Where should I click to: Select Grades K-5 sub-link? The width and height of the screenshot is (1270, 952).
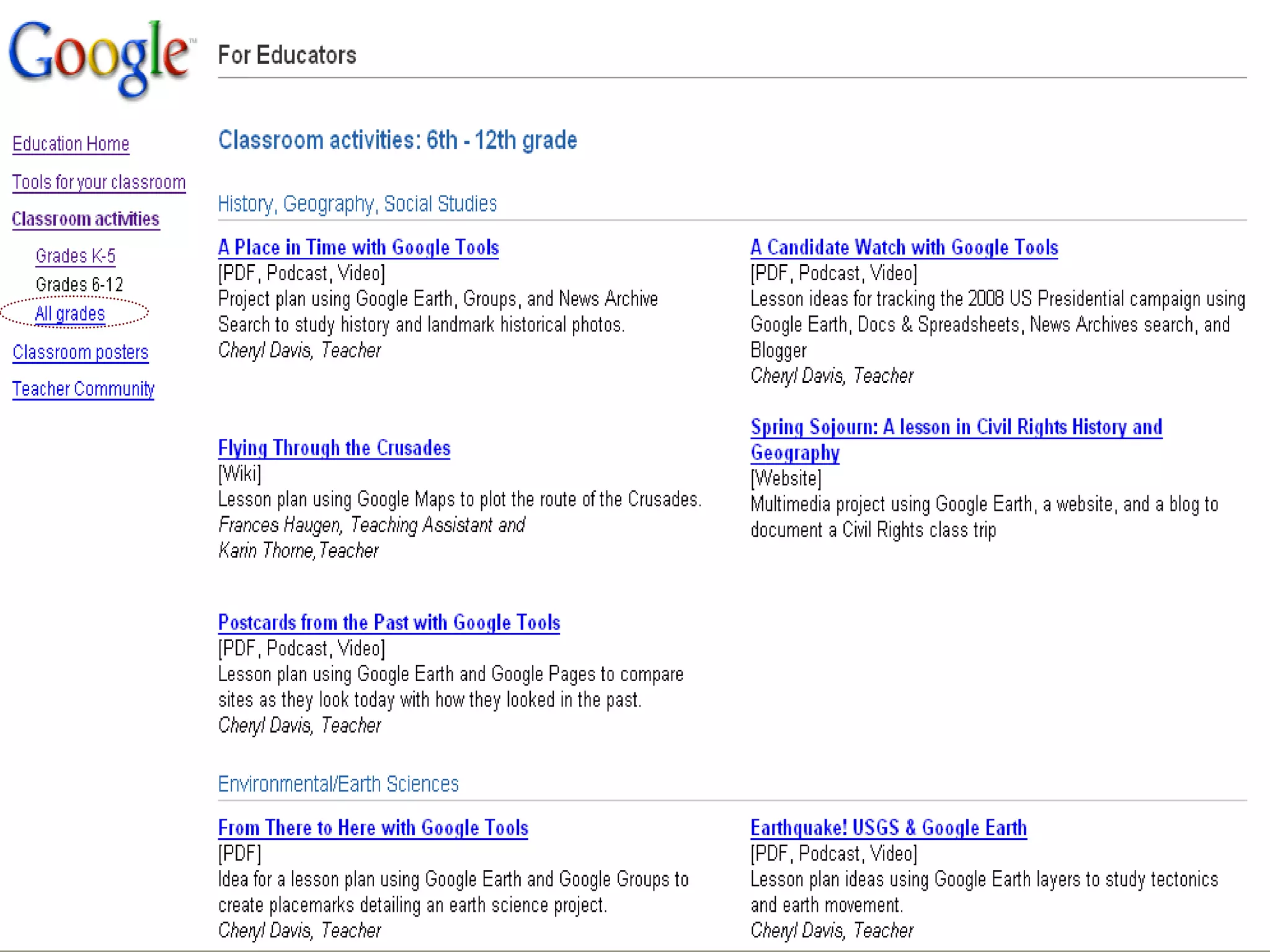pyautogui.click(x=76, y=255)
